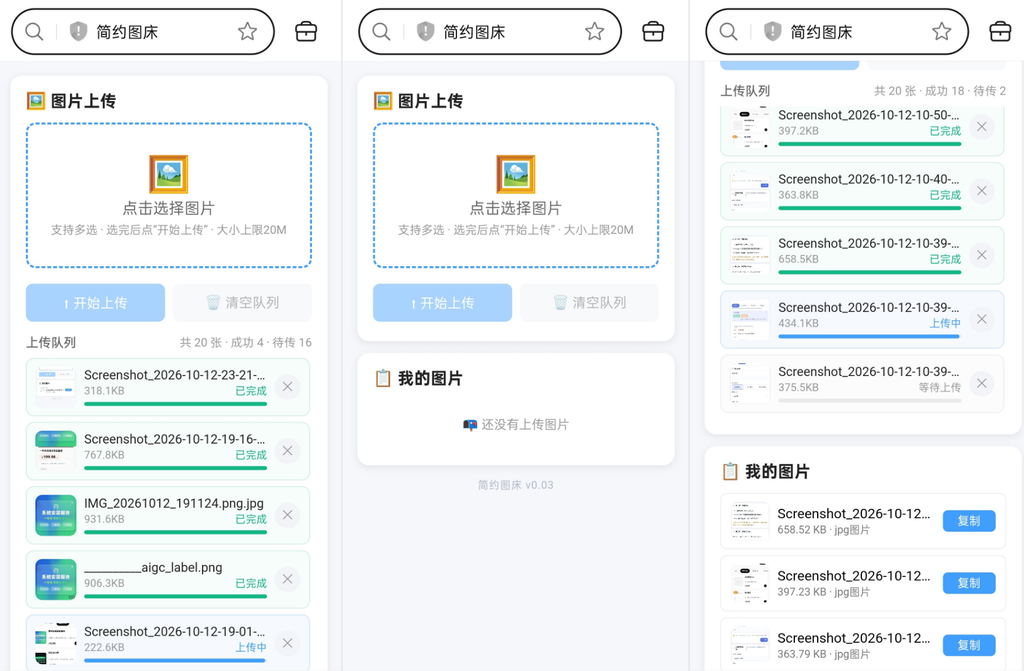
Task: Click 开始上传 button in the left screen
Action: [95, 303]
